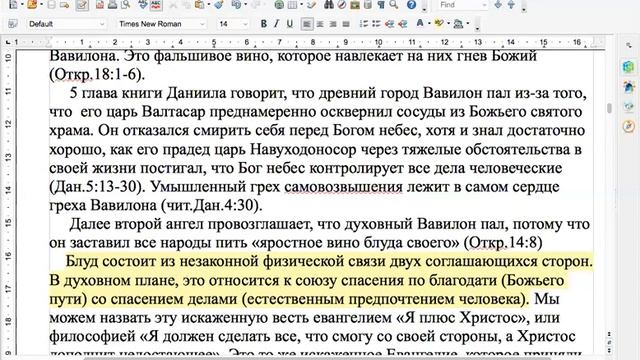Select Center Horizontally alignment
This screenshot has height=360, width=640.
(320, 24)
